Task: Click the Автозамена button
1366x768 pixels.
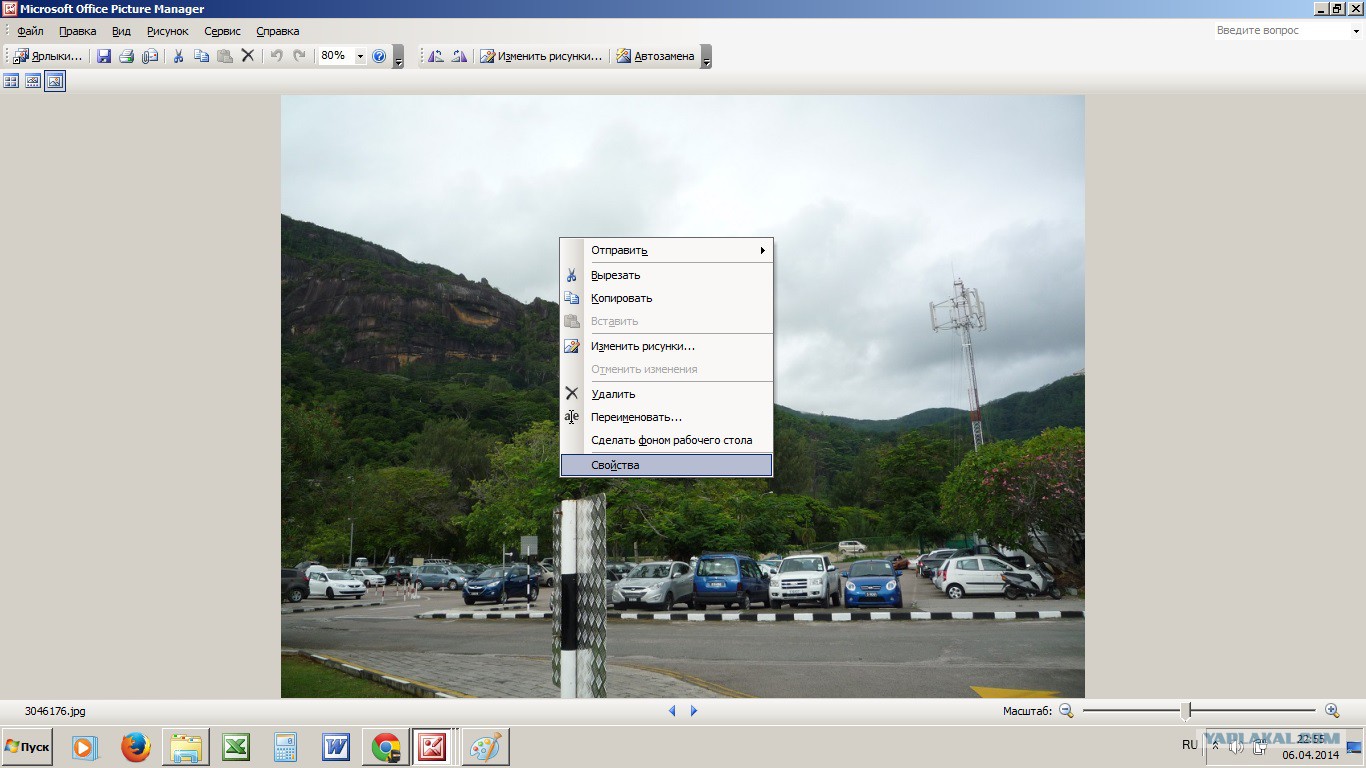Action: coord(655,56)
